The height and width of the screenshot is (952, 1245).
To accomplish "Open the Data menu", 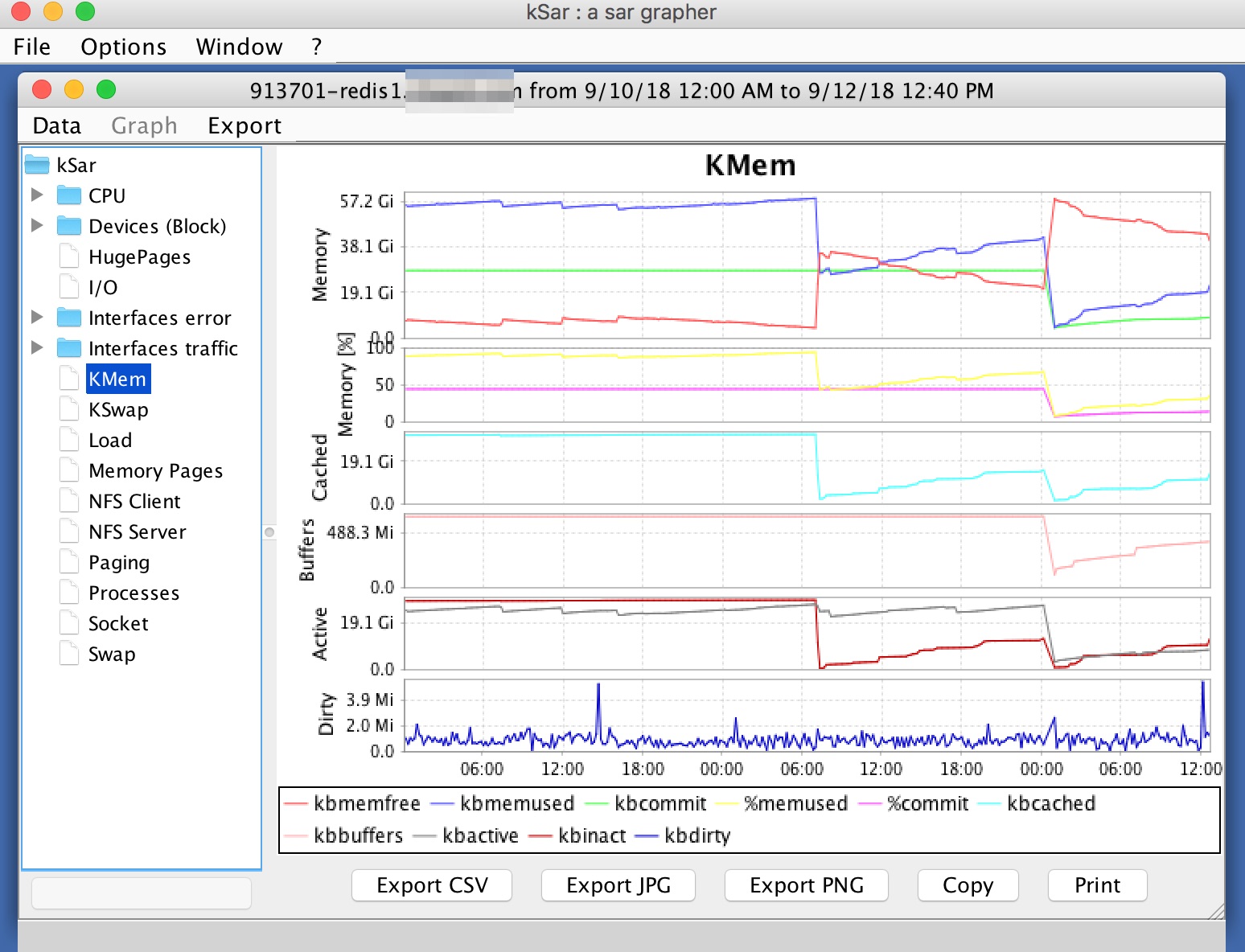I will [x=57, y=125].
